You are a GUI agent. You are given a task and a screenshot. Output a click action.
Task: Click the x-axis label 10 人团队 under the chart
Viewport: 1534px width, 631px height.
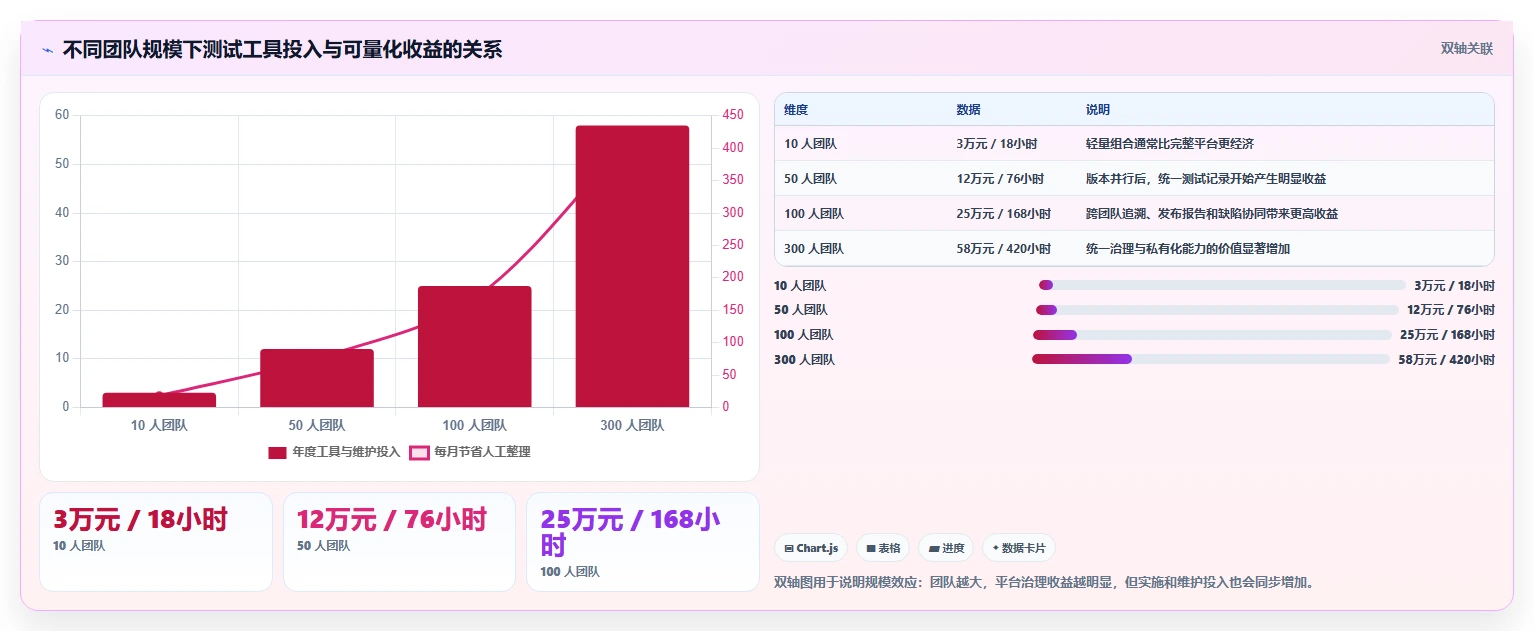[x=159, y=426]
